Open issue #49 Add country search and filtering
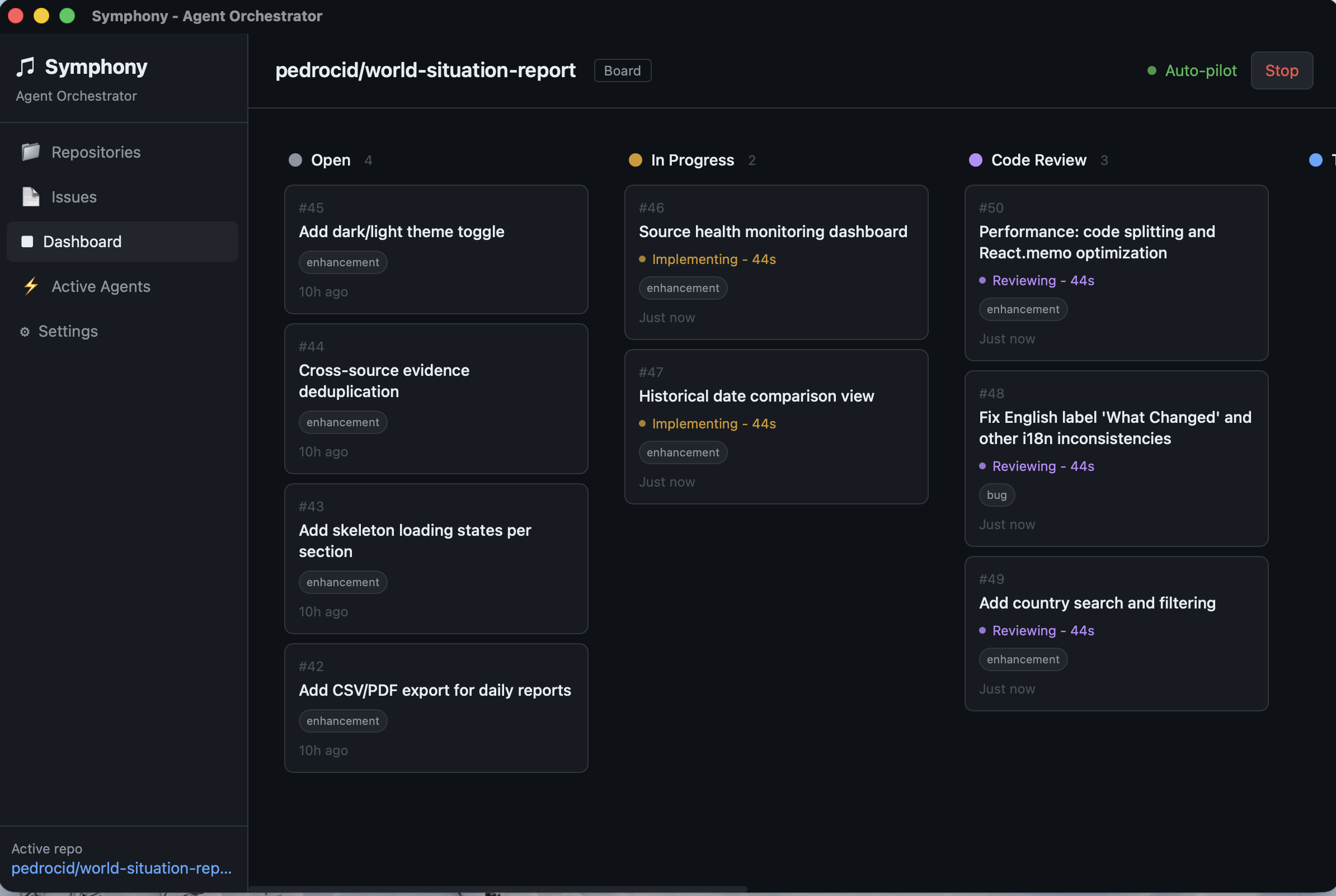Screen dimensions: 1336x896 click(x=1097, y=602)
